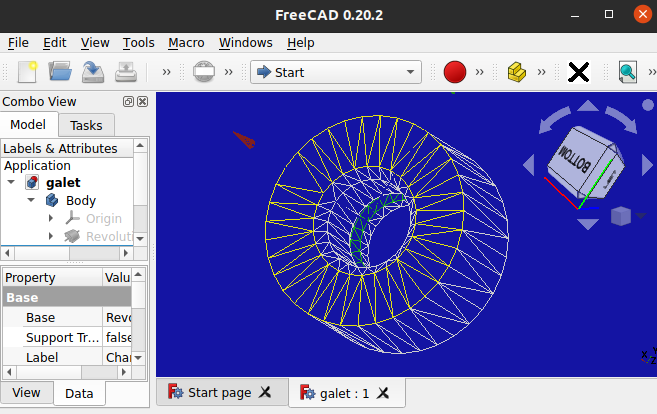Open the Help menu

coord(300,43)
